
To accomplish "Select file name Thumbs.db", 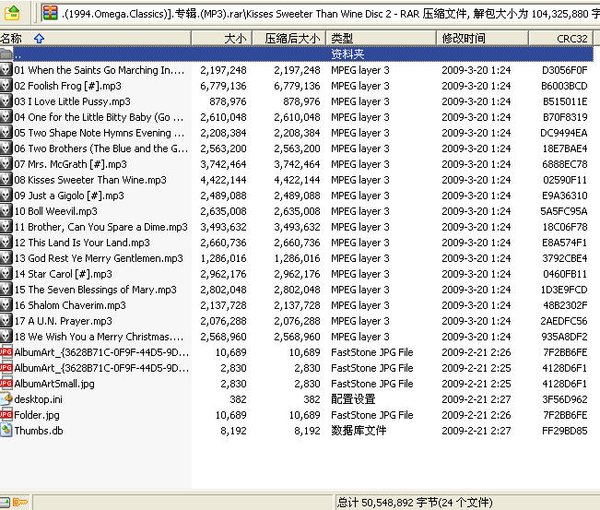I will coord(39,431).
